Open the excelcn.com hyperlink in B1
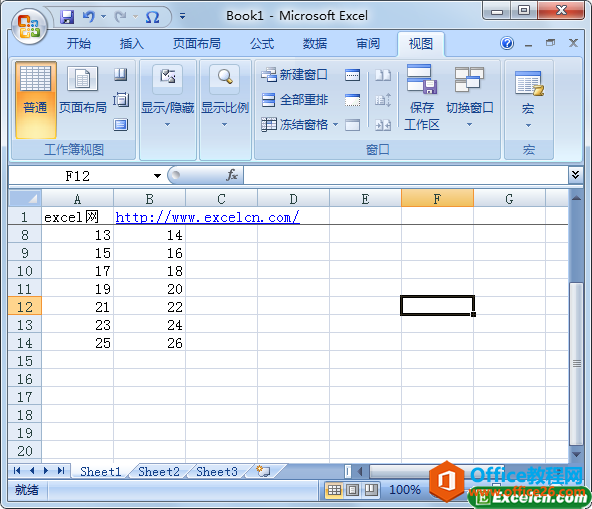The image size is (592, 509). coord(207,217)
